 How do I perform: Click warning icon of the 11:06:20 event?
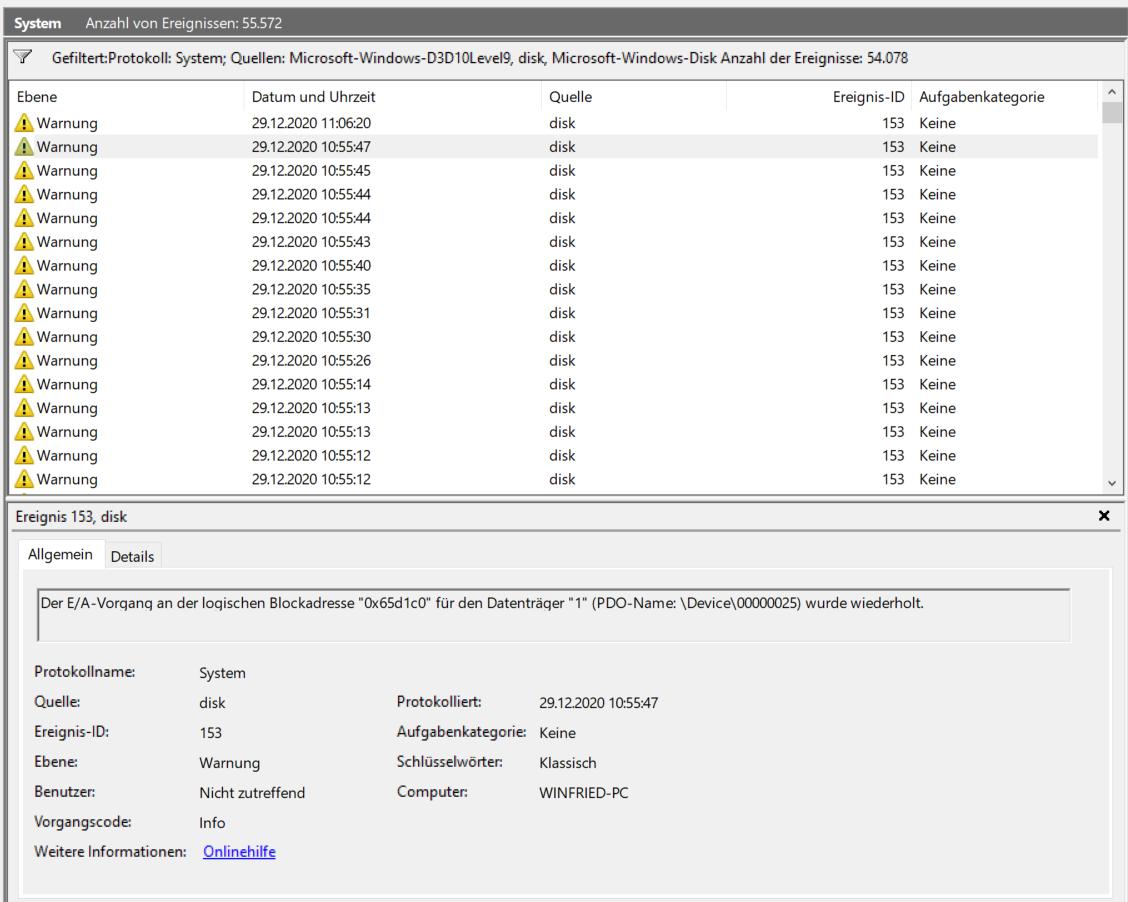pos(23,122)
